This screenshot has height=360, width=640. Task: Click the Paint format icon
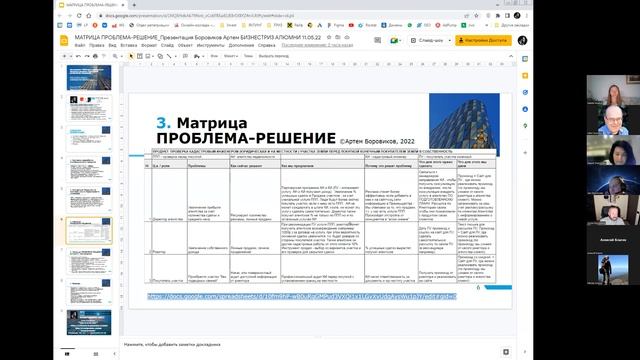click(x=104, y=56)
